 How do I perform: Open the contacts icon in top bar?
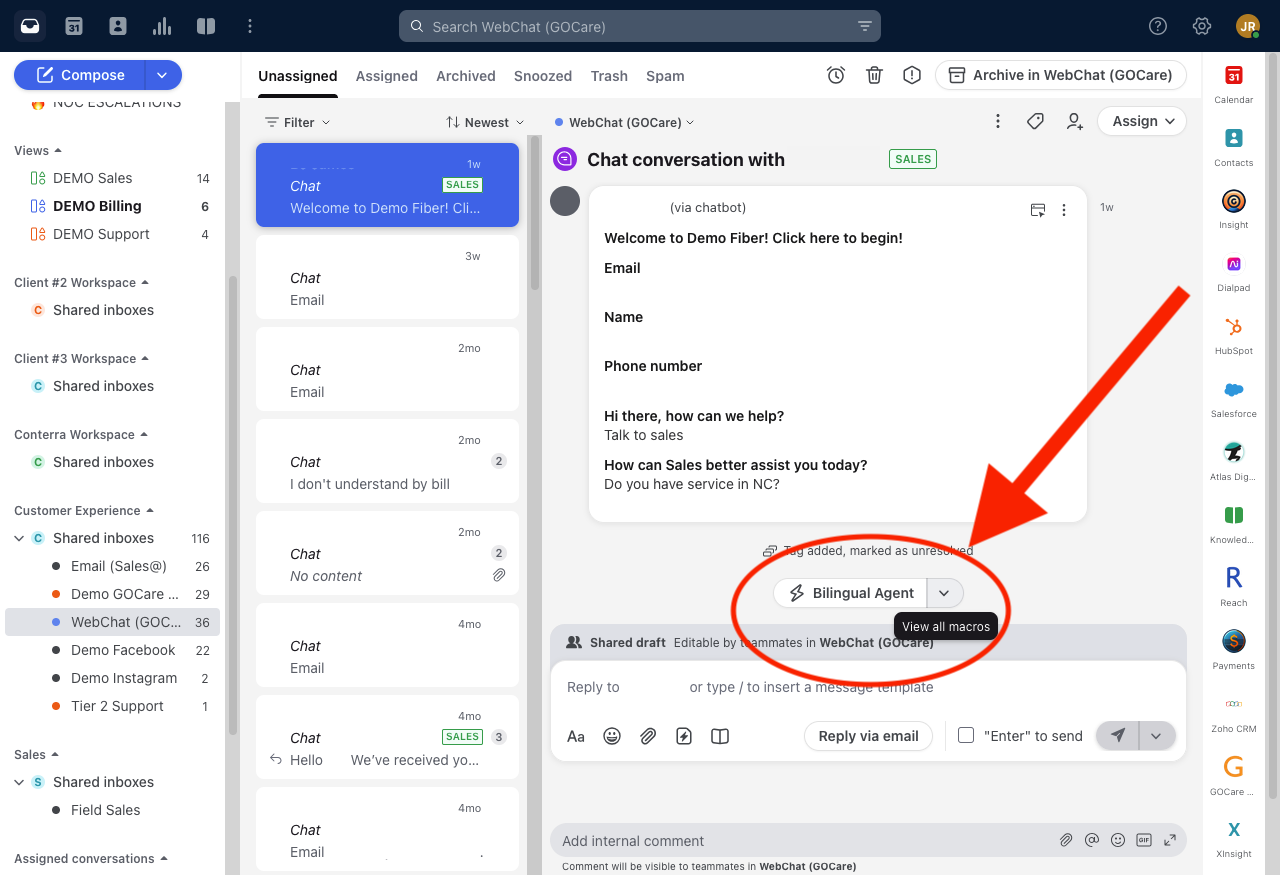coord(118,26)
